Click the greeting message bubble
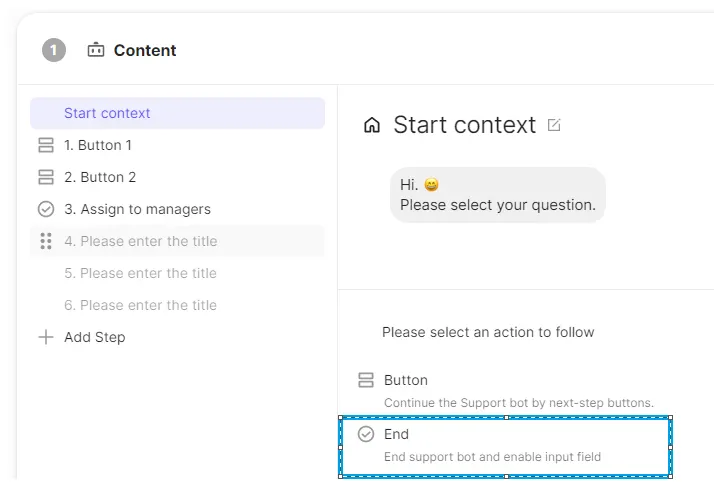The width and height of the screenshot is (714, 487). click(x=497, y=195)
